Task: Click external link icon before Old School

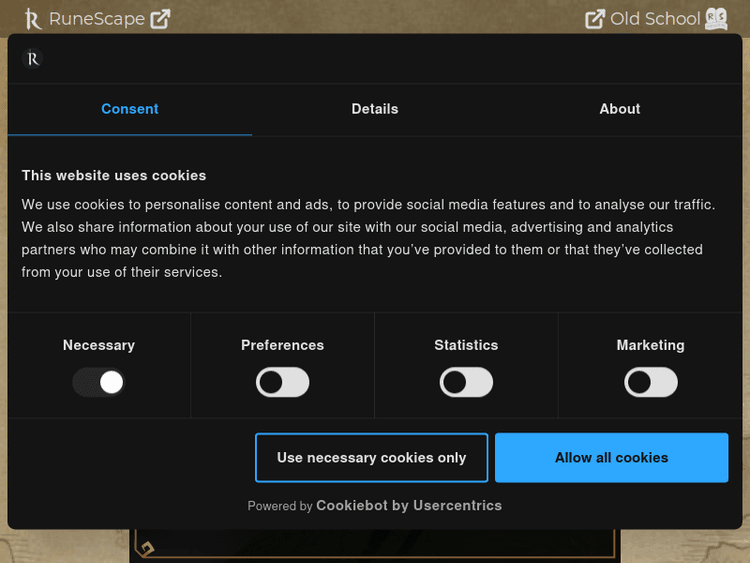Action: [x=595, y=19]
